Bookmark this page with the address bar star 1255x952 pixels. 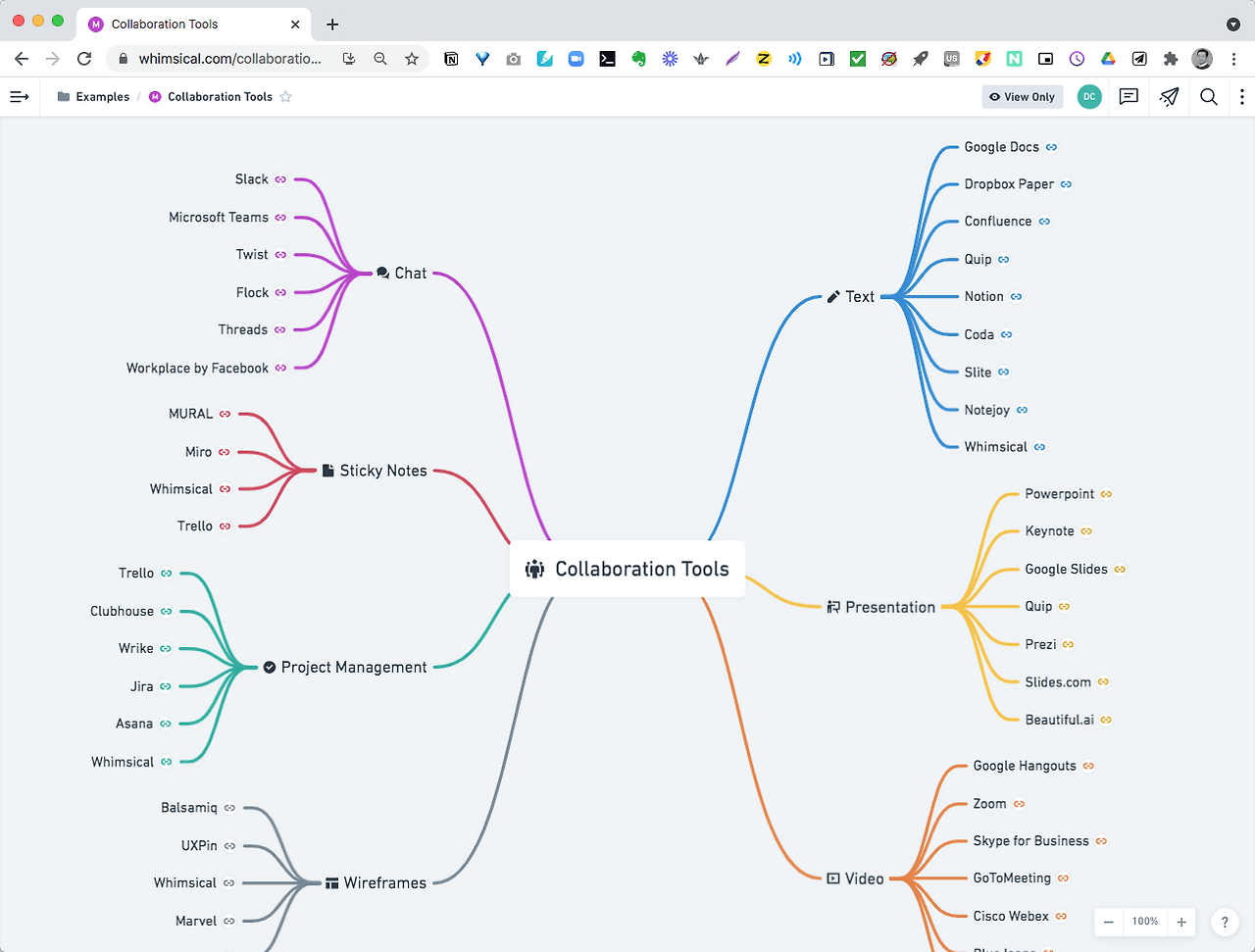click(412, 59)
